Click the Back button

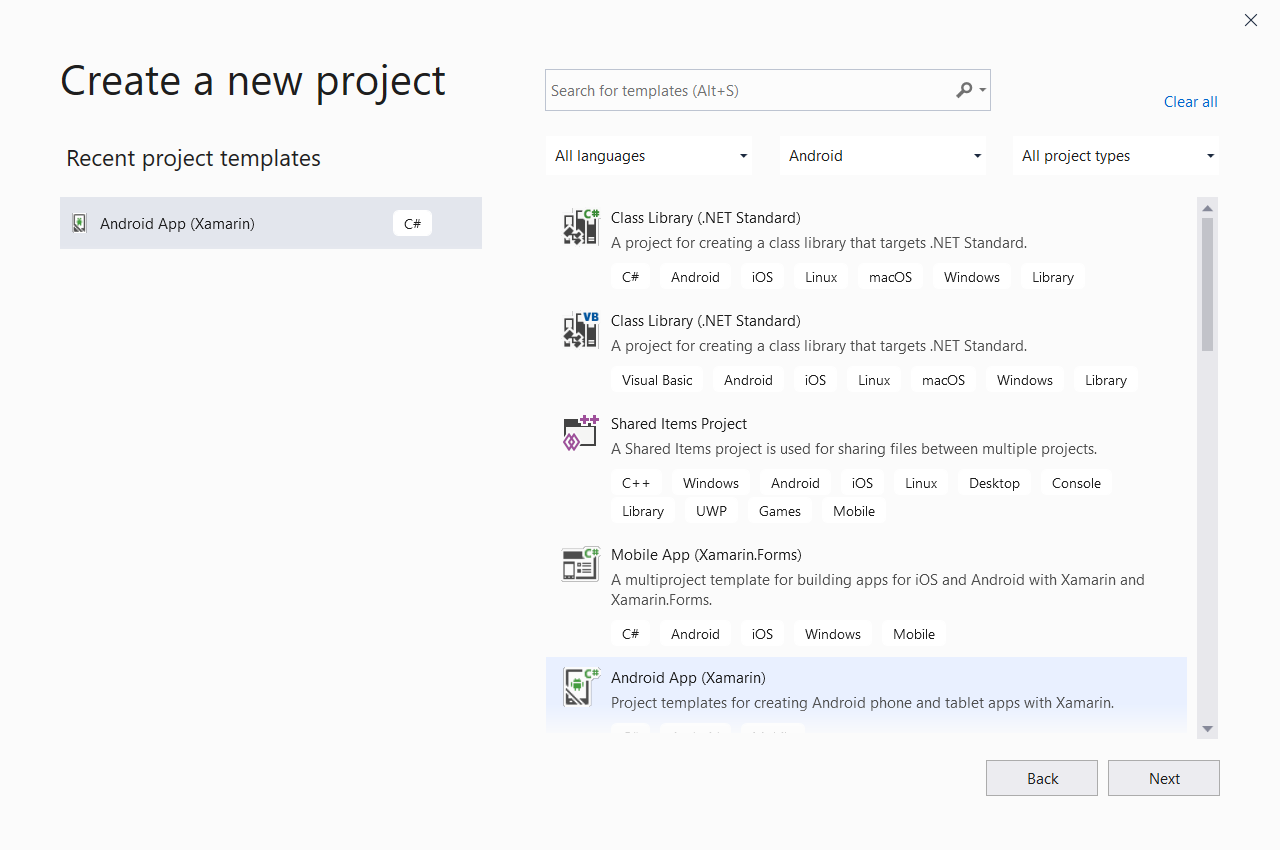point(1042,778)
